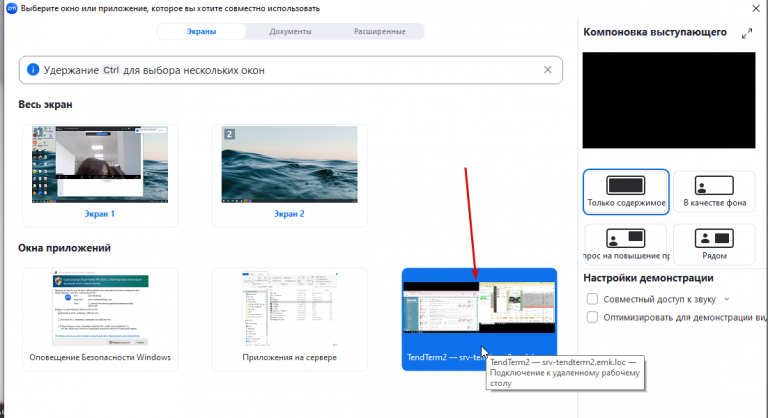The image size is (768, 418).
Task: Enable Совместный доступ к звуку checkbox
Action: [x=592, y=299]
